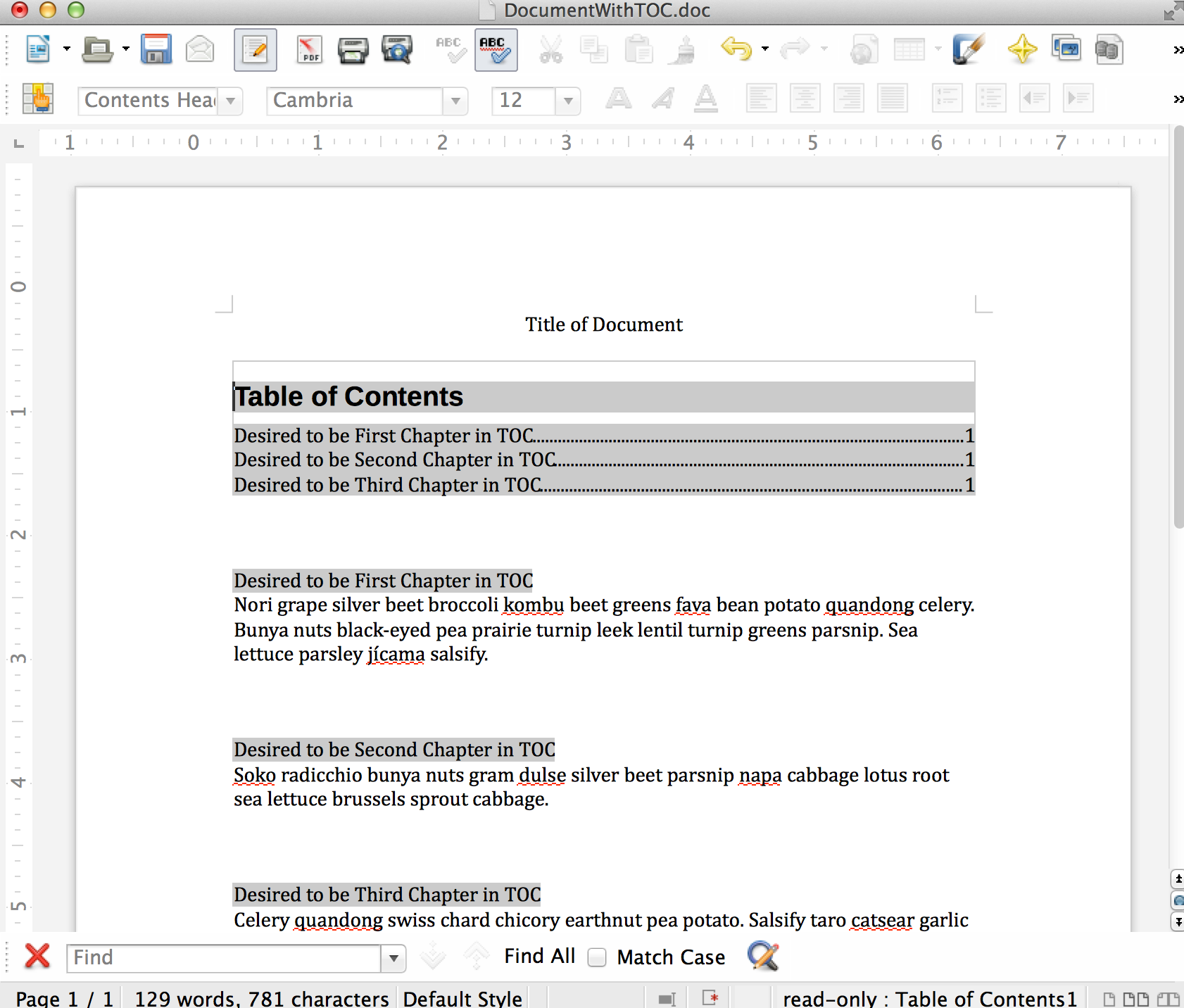Open the Navigator star icon

click(x=1022, y=49)
